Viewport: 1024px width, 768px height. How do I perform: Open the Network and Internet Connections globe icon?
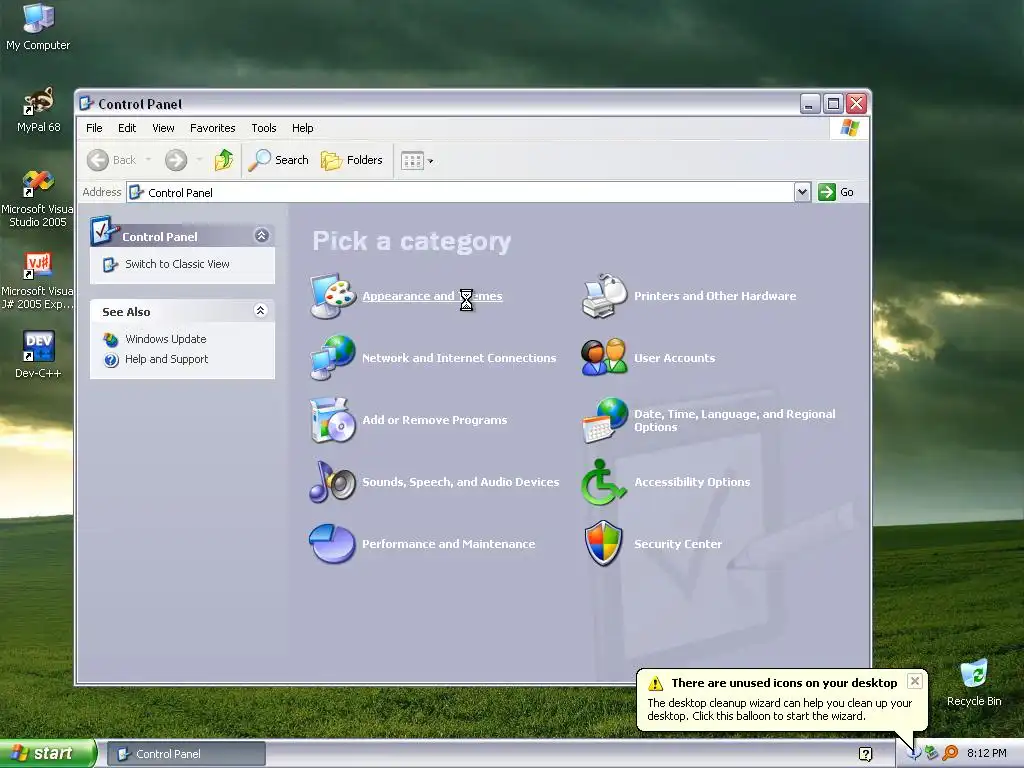point(332,358)
